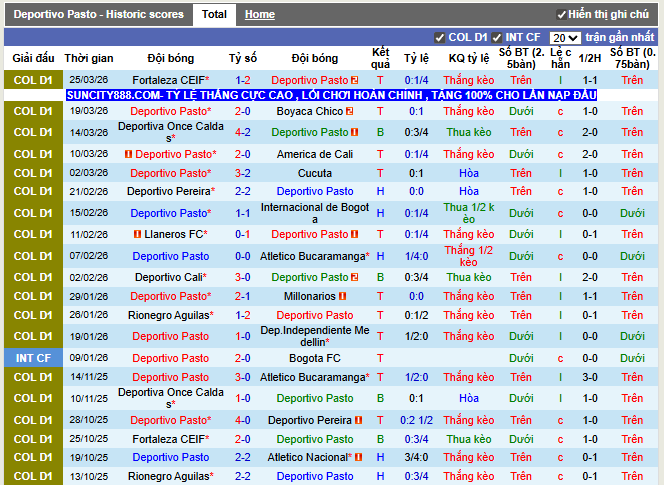
Task: Uncheck the INT CF league filter
Action: [x=496, y=38]
